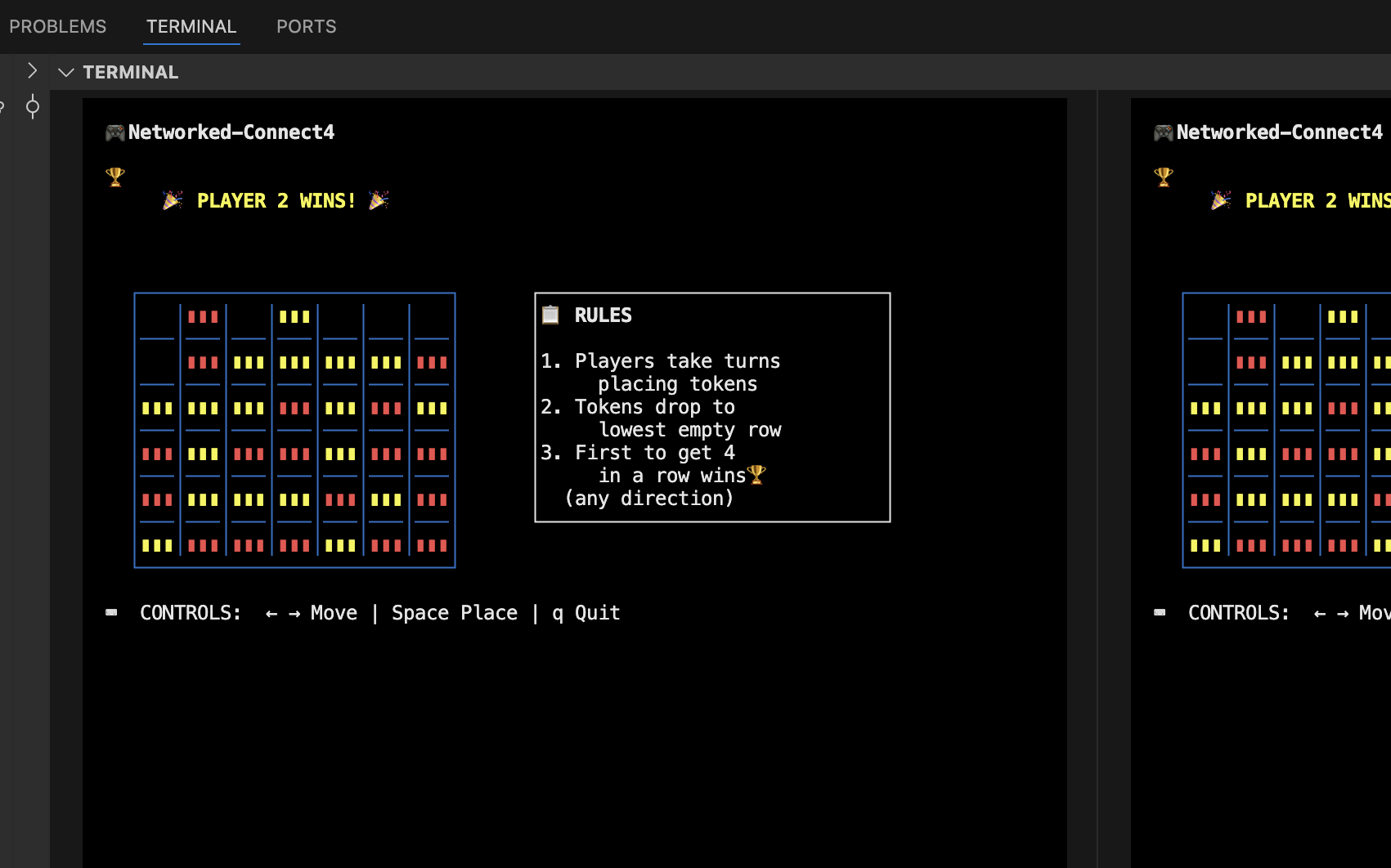Collapse the TERMINAL section using its down chevron
The width and height of the screenshot is (1391, 868).
(x=66, y=73)
